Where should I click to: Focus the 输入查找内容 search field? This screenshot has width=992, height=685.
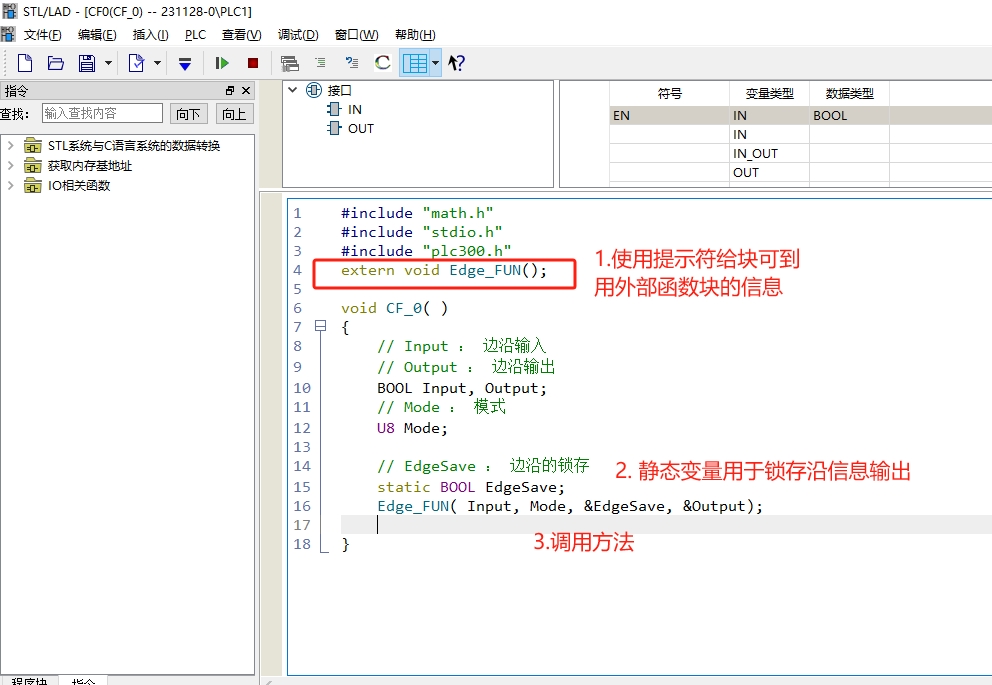pos(102,113)
